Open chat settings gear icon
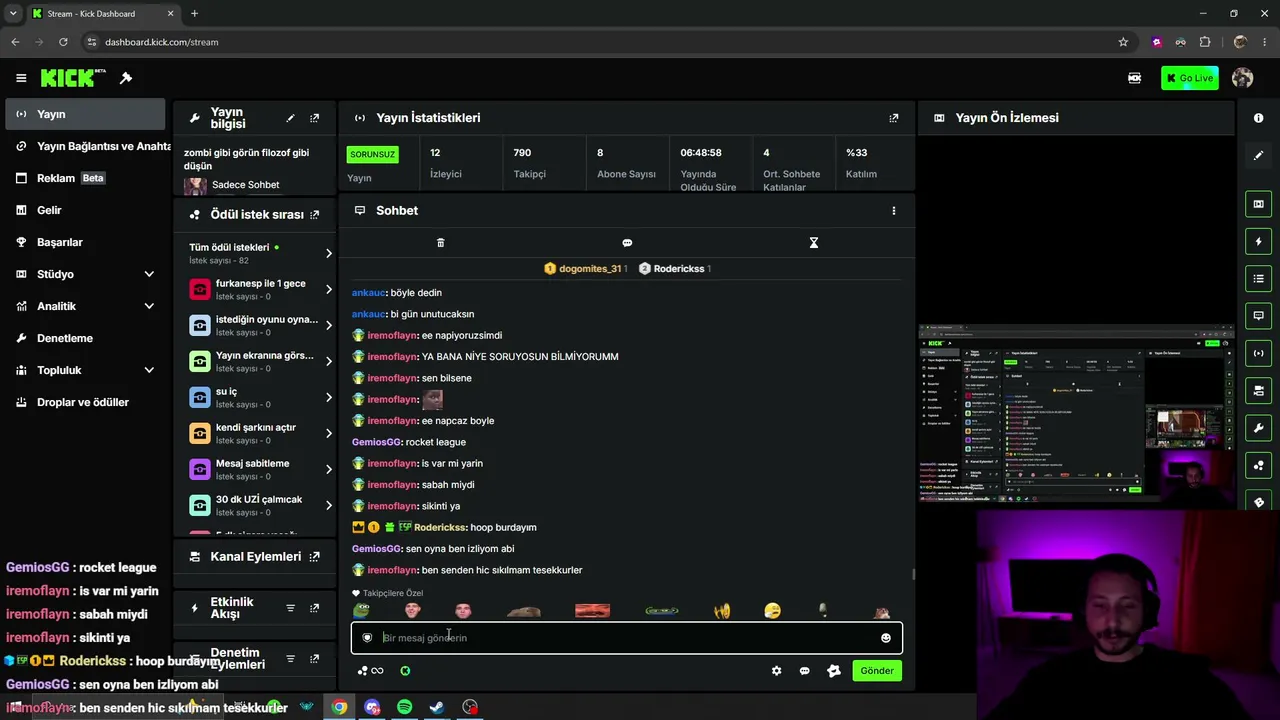Screen dimensions: 1280x720 click(776, 671)
